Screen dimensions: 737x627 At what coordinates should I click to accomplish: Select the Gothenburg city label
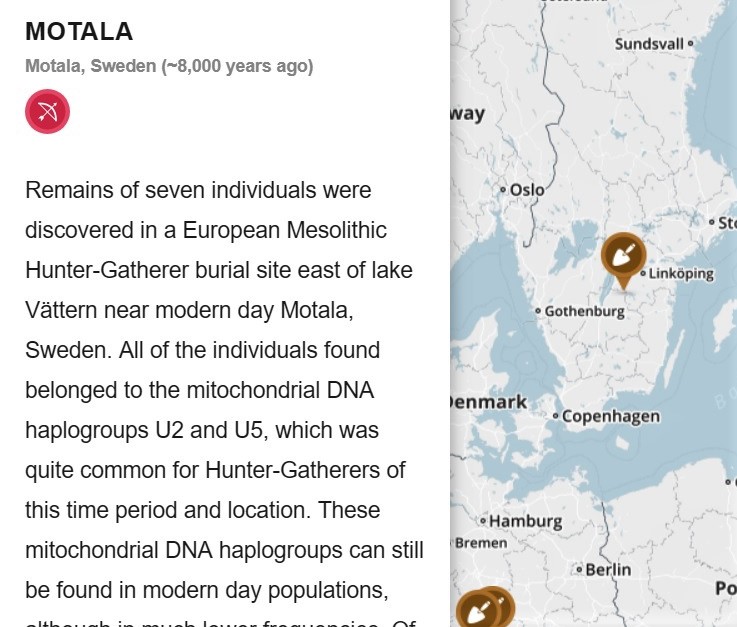click(584, 311)
